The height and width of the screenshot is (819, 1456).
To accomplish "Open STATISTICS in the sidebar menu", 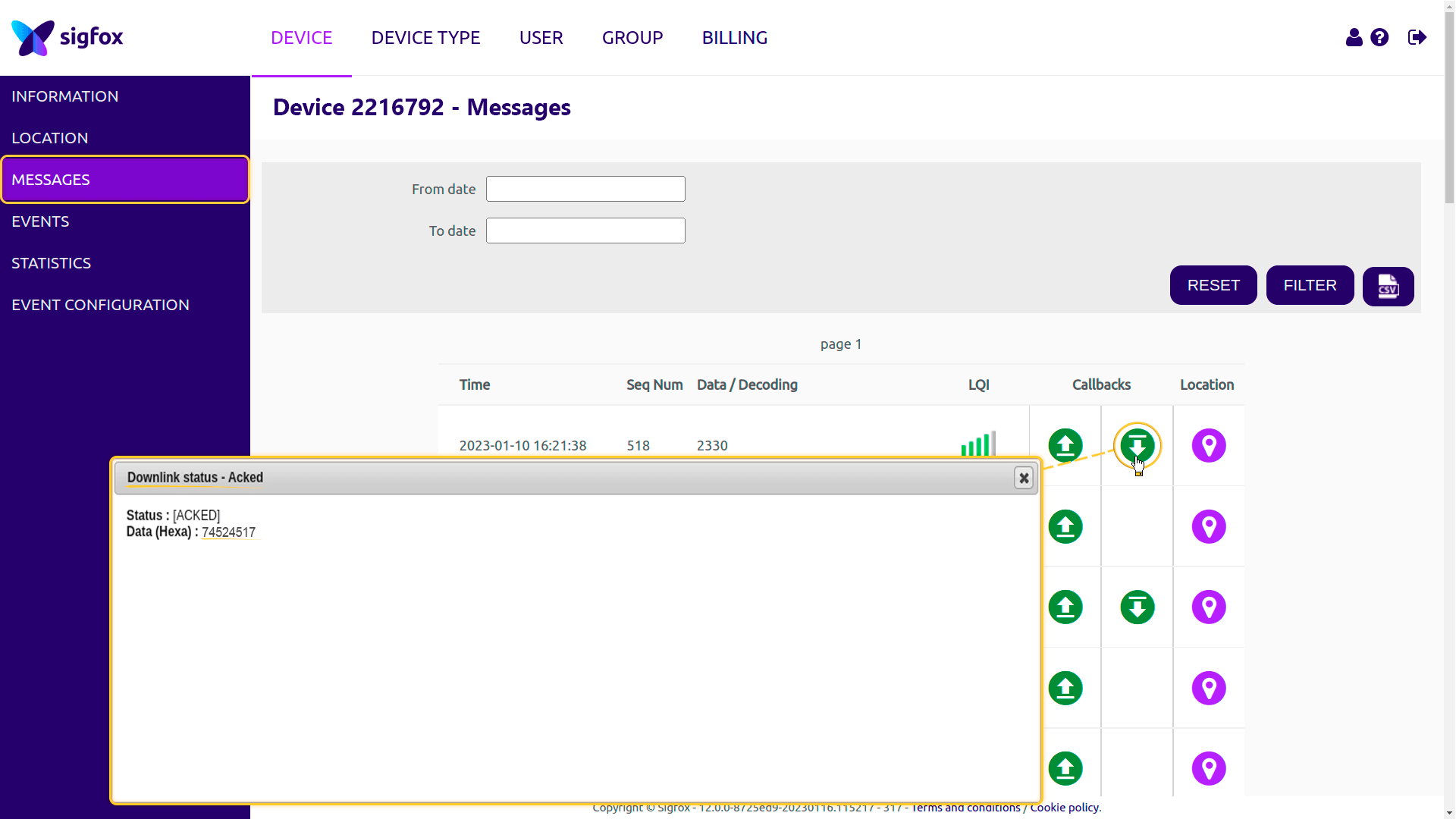I will [51, 263].
